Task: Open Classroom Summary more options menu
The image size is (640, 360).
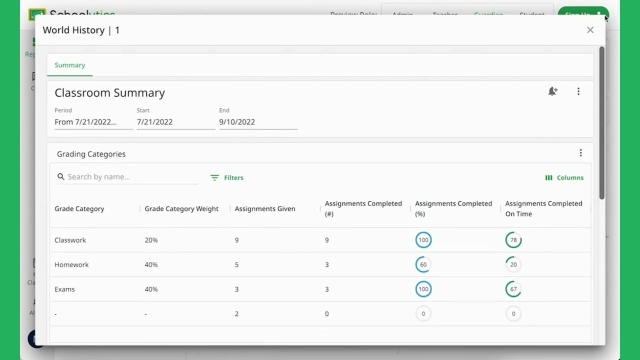Action: pyautogui.click(x=578, y=91)
